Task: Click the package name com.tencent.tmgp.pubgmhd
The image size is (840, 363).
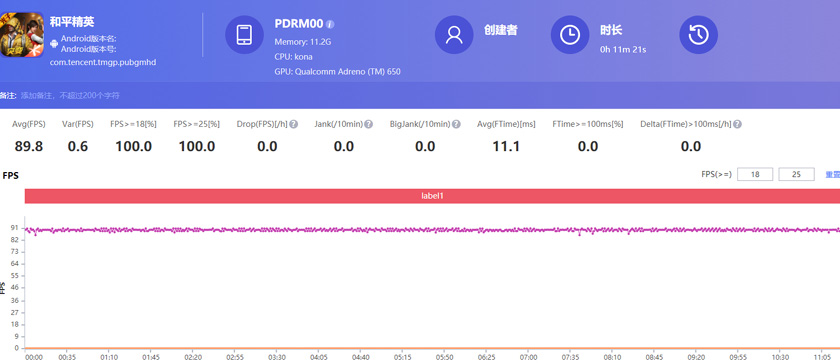Action: (103, 62)
